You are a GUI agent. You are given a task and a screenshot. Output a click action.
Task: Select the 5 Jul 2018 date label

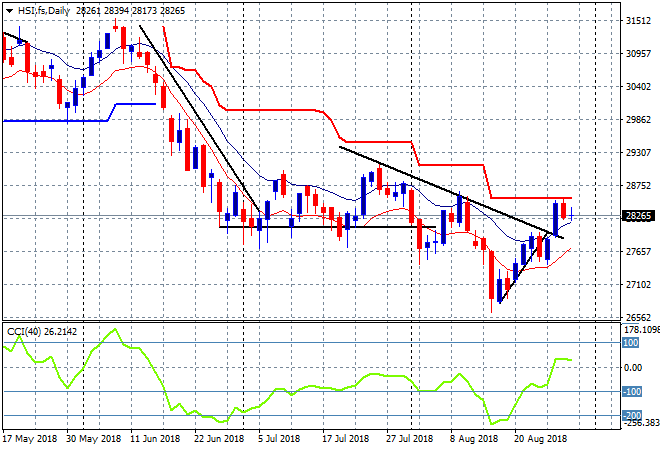tap(279, 439)
